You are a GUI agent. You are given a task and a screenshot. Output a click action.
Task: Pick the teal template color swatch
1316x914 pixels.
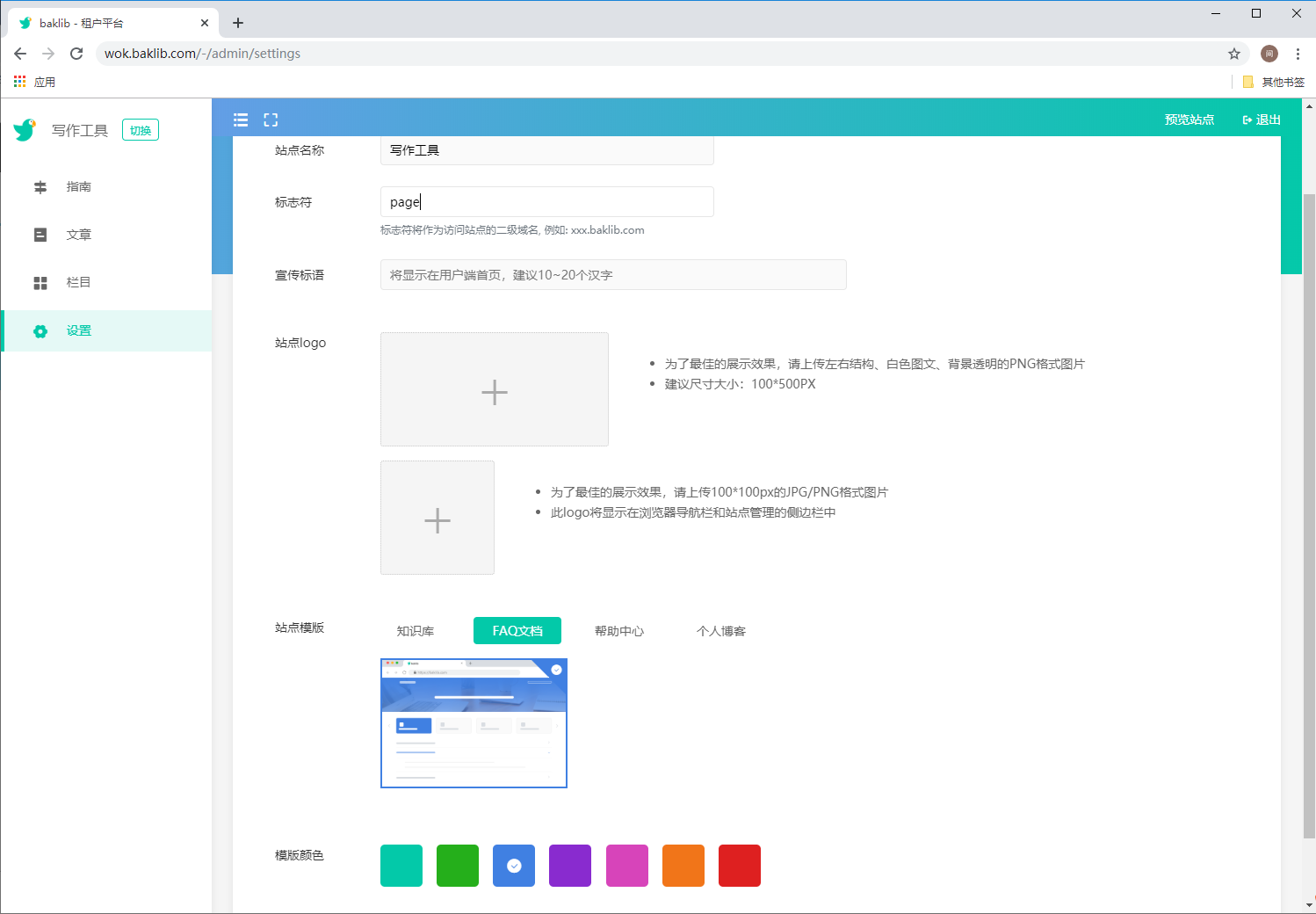pos(401,866)
